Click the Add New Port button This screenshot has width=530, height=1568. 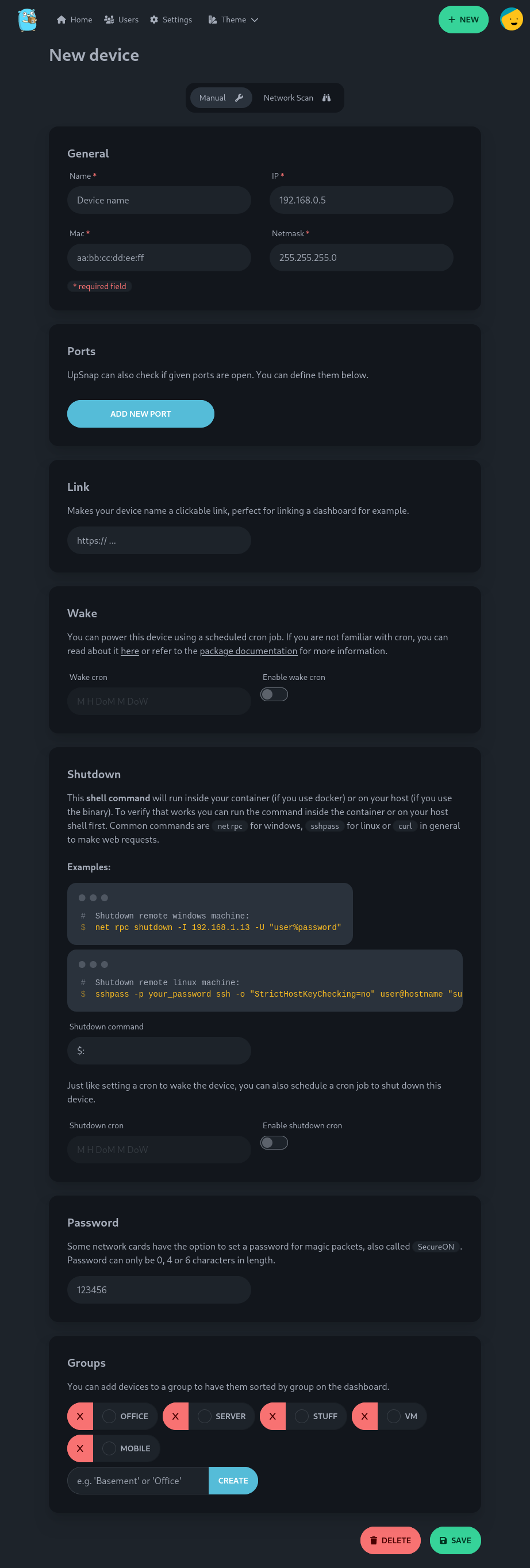point(141,413)
